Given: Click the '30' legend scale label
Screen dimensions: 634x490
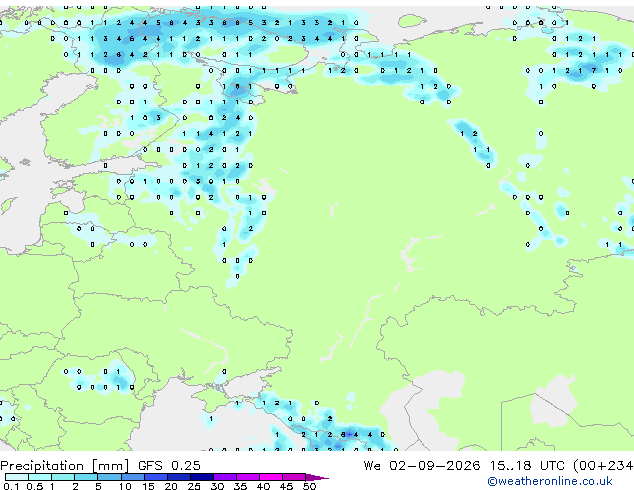Looking at the screenshot, I should (x=217, y=486).
